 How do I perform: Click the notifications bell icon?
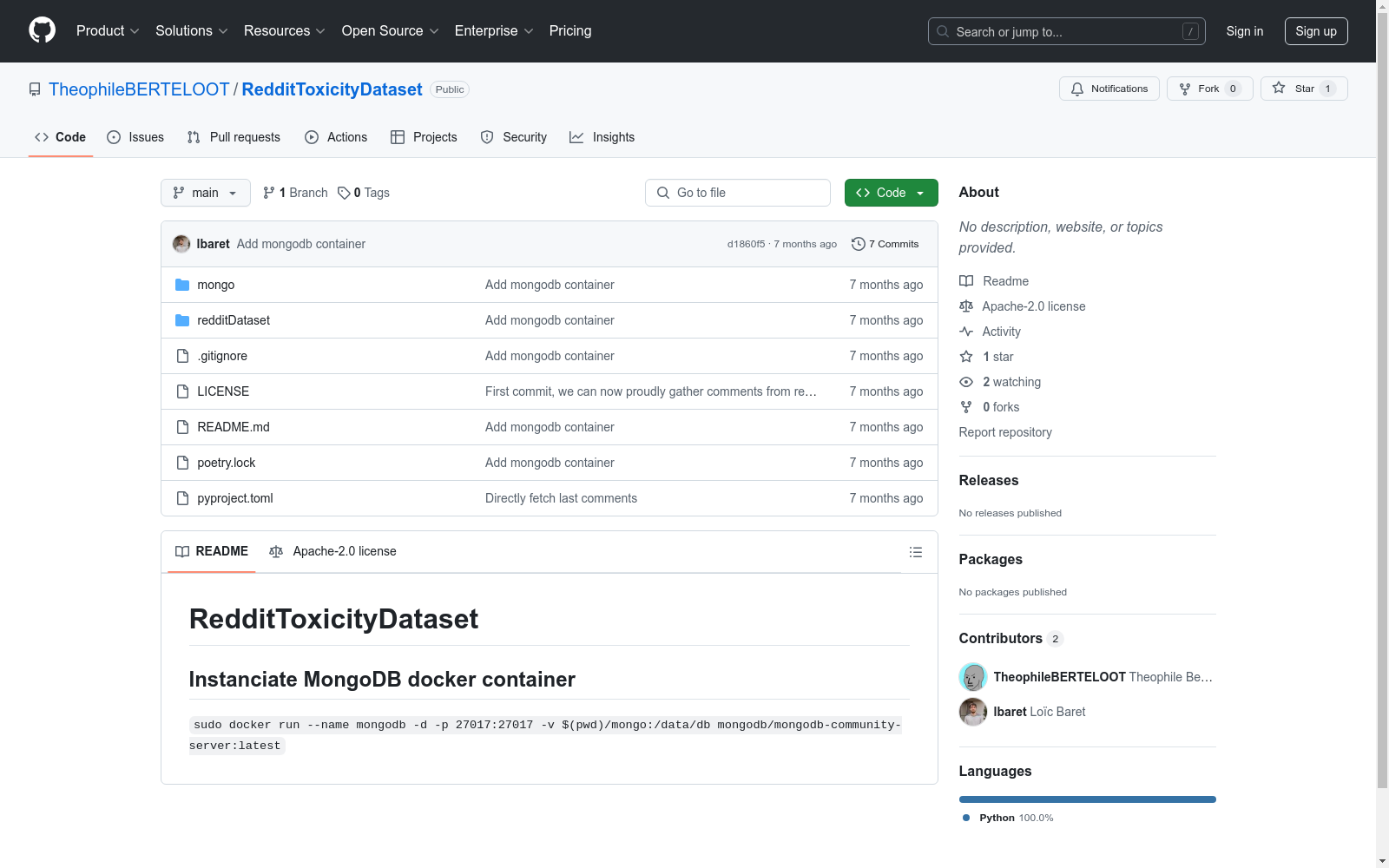pyautogui.click(x=1077, y=89)
